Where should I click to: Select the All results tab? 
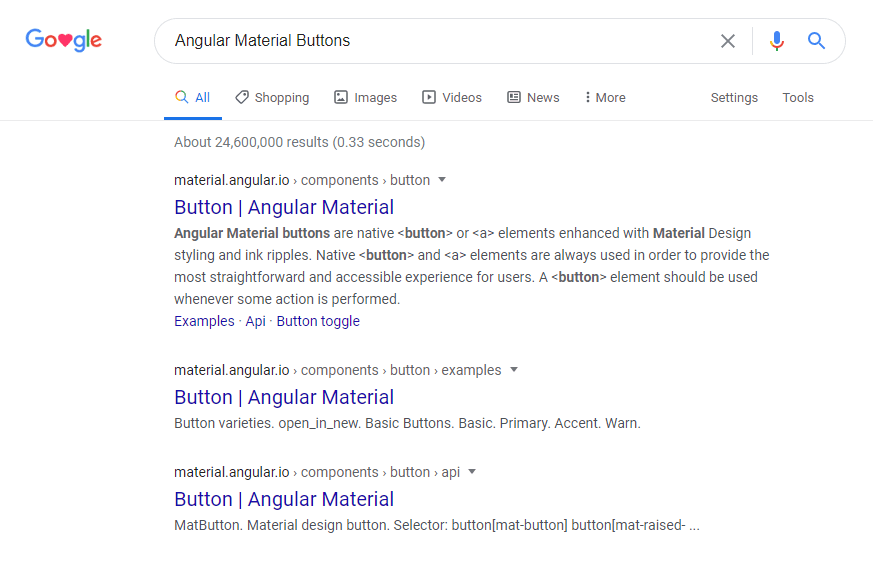click(x=193, y=97)
